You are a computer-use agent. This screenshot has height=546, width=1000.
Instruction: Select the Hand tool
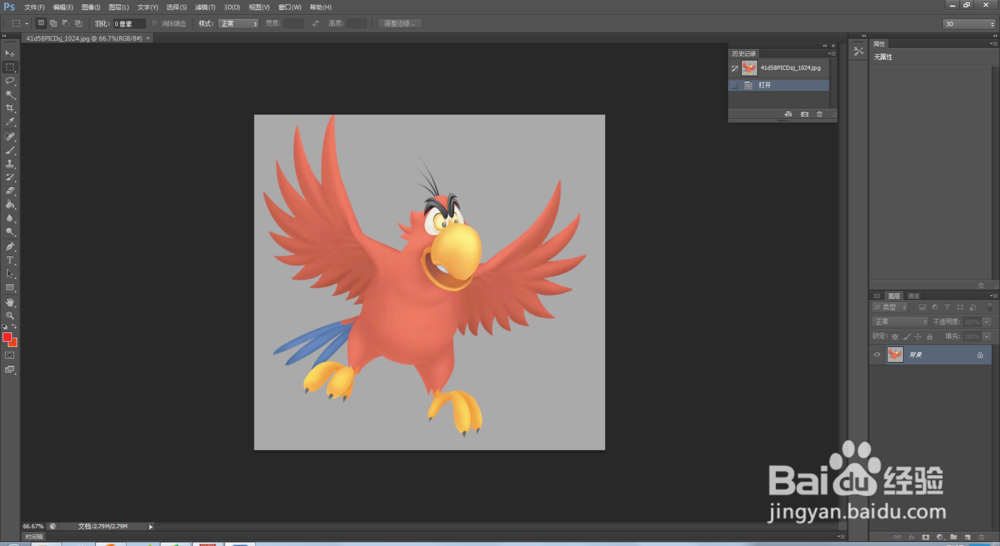[10, 302]
